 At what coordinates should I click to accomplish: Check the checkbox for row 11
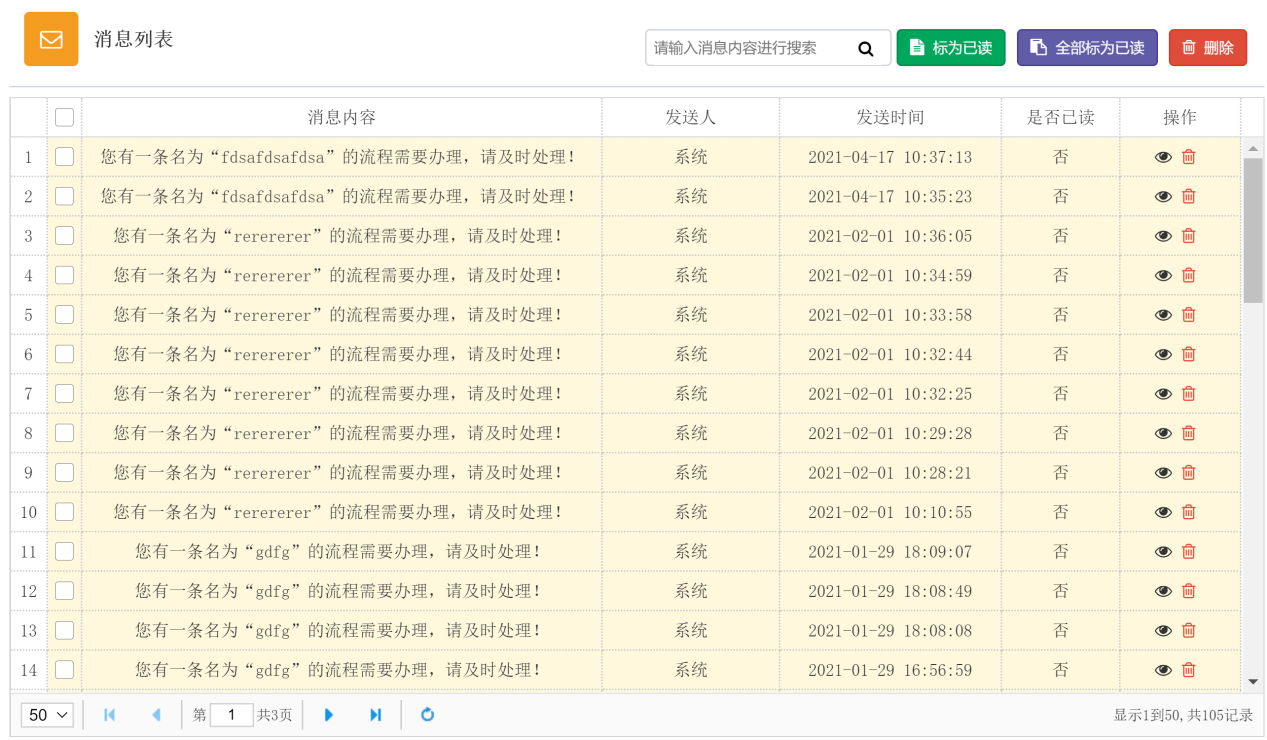tap(64, 551)
